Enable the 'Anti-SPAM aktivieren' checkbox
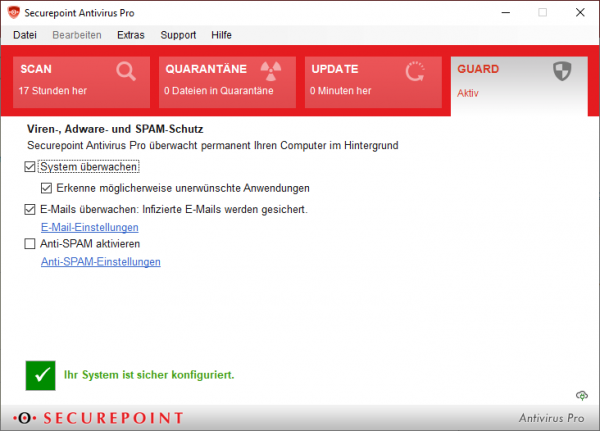 coord(30,244)
